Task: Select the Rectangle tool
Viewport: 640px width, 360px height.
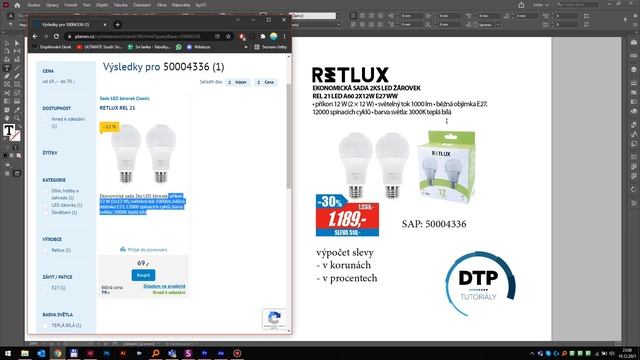Action: coord(17,84)
